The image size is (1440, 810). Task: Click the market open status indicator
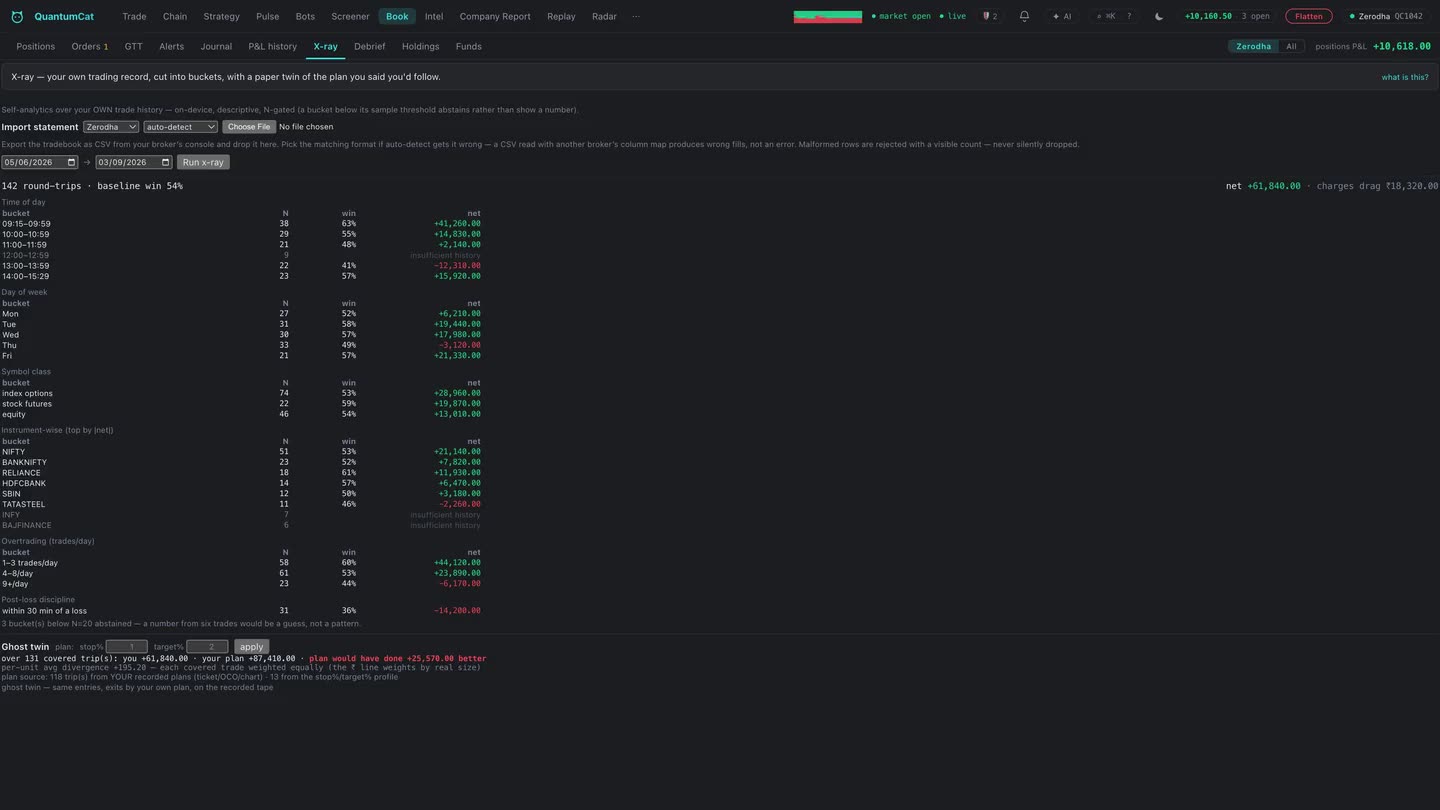coord(901,17)
